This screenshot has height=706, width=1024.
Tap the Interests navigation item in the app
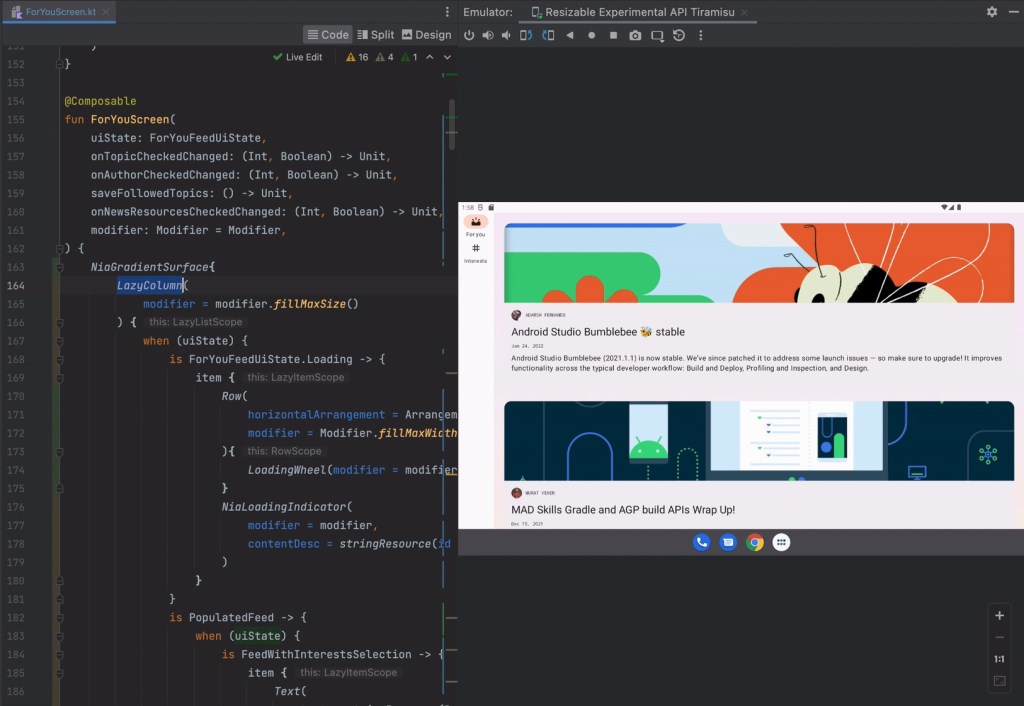point(475,252)
